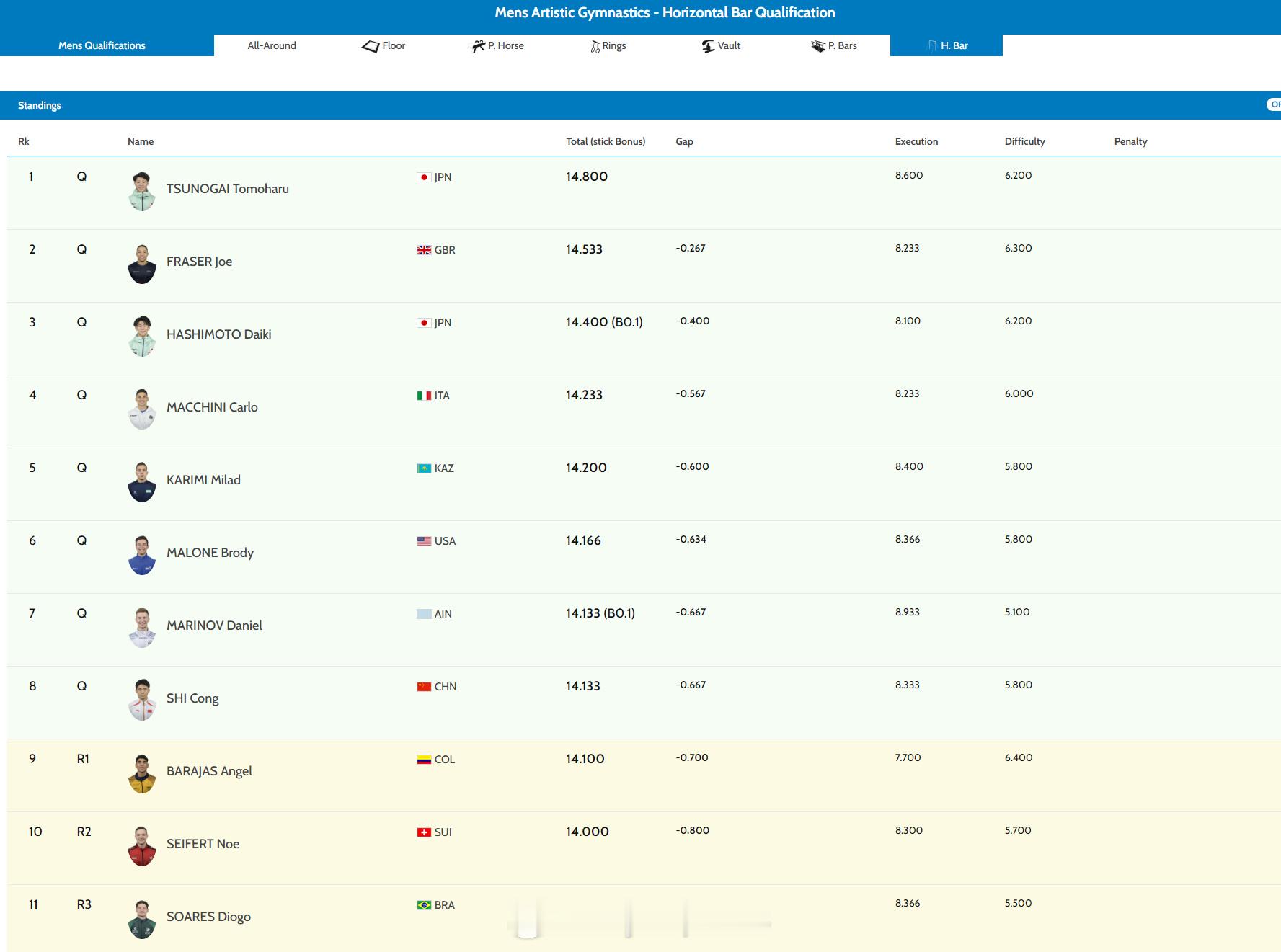Click the Rings apparatus icon
1281x952 pixels.
tap(595, 47)
